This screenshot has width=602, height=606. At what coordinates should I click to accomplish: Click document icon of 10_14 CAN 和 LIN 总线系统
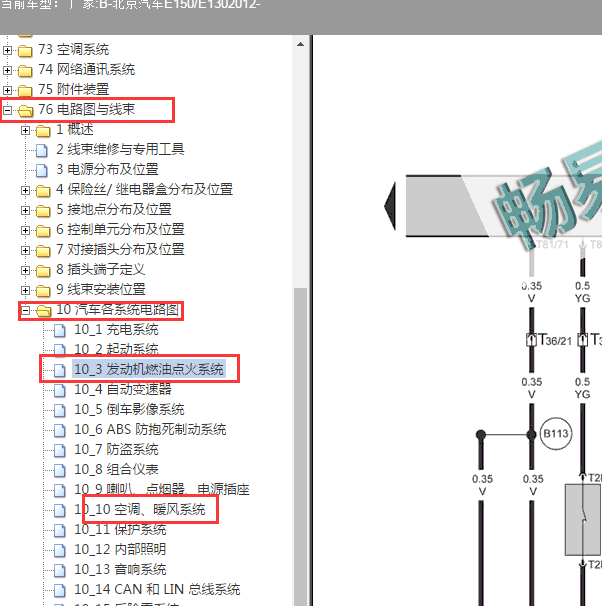60,591
